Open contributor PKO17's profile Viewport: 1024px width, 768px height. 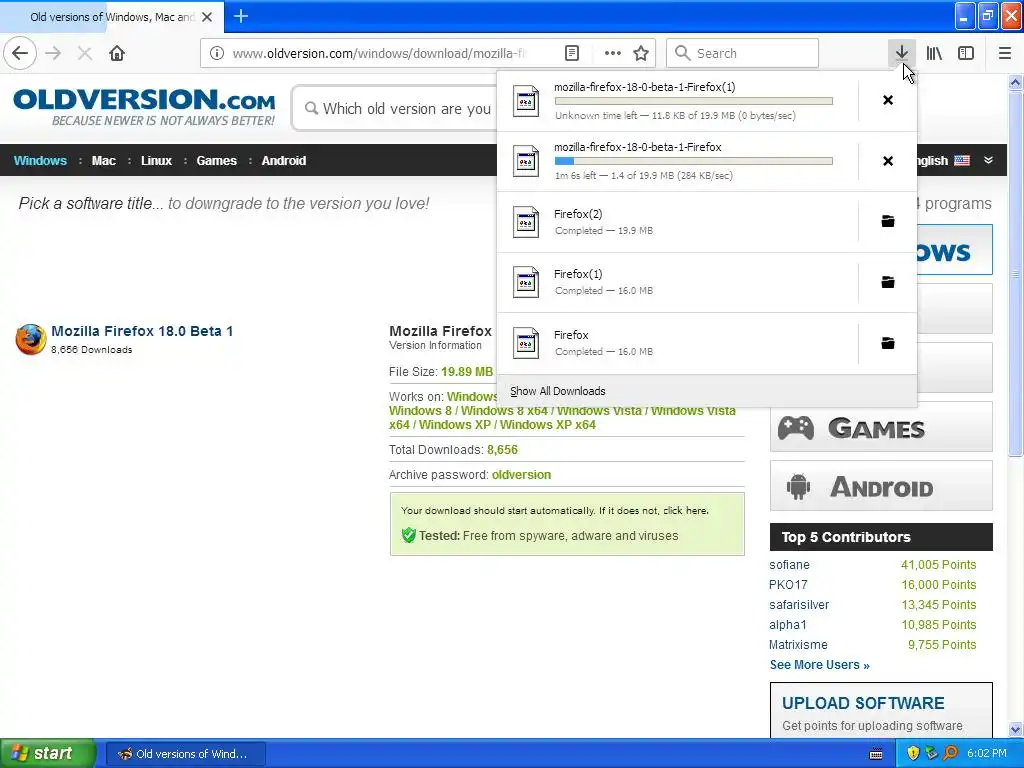pyautogui.click(x=788, y=584)
